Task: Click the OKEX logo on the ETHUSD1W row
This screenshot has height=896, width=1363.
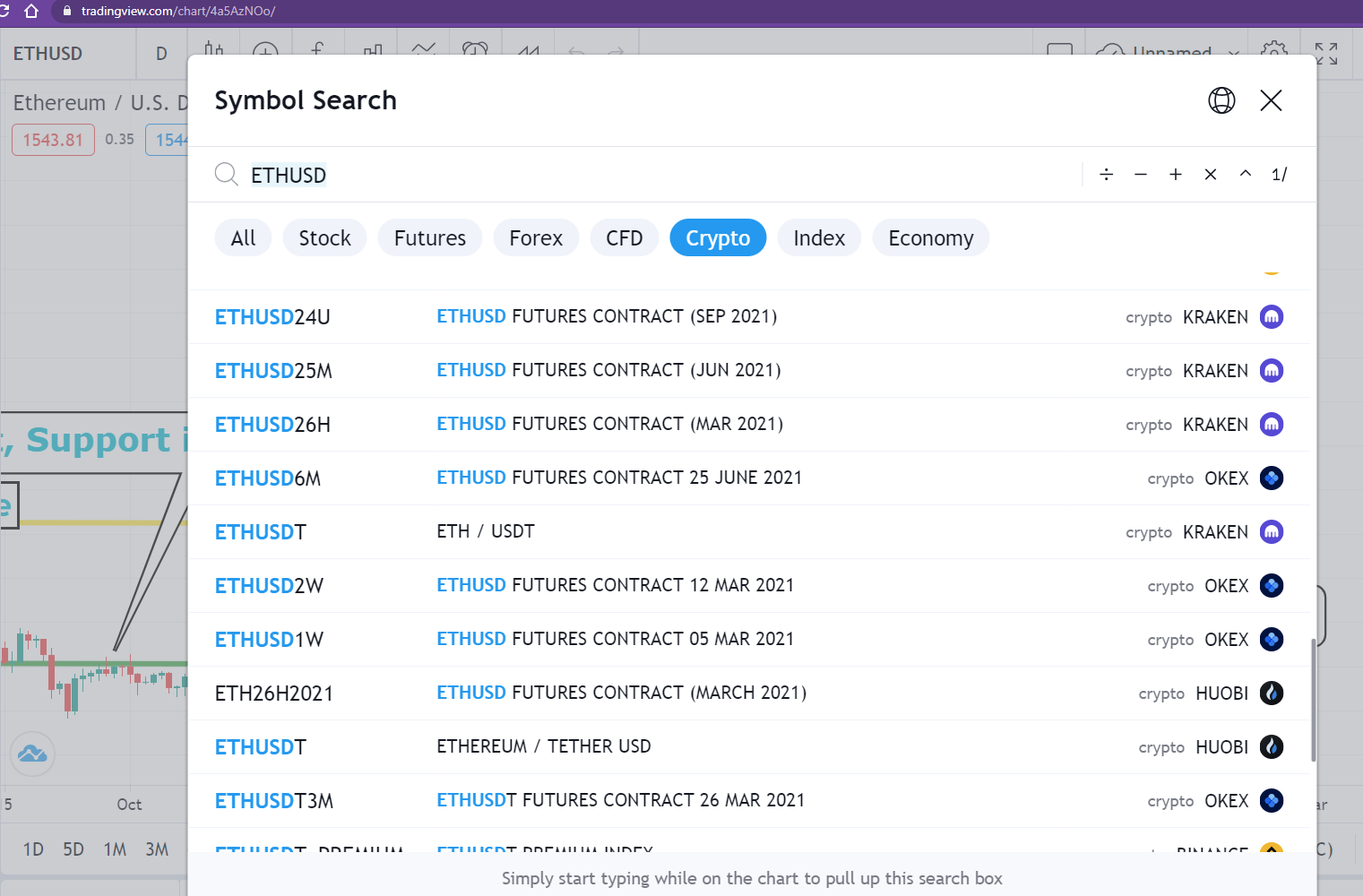Action: click(1272, 639)
